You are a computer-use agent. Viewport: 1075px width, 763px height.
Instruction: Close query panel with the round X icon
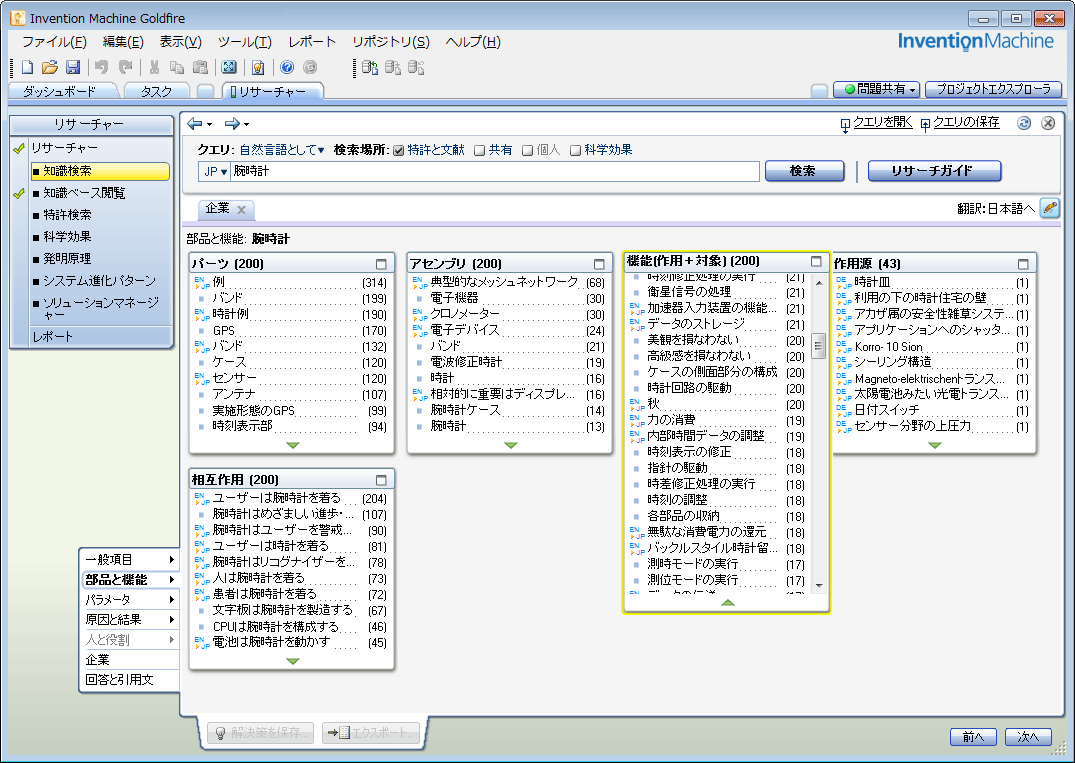click(1048, 123)
